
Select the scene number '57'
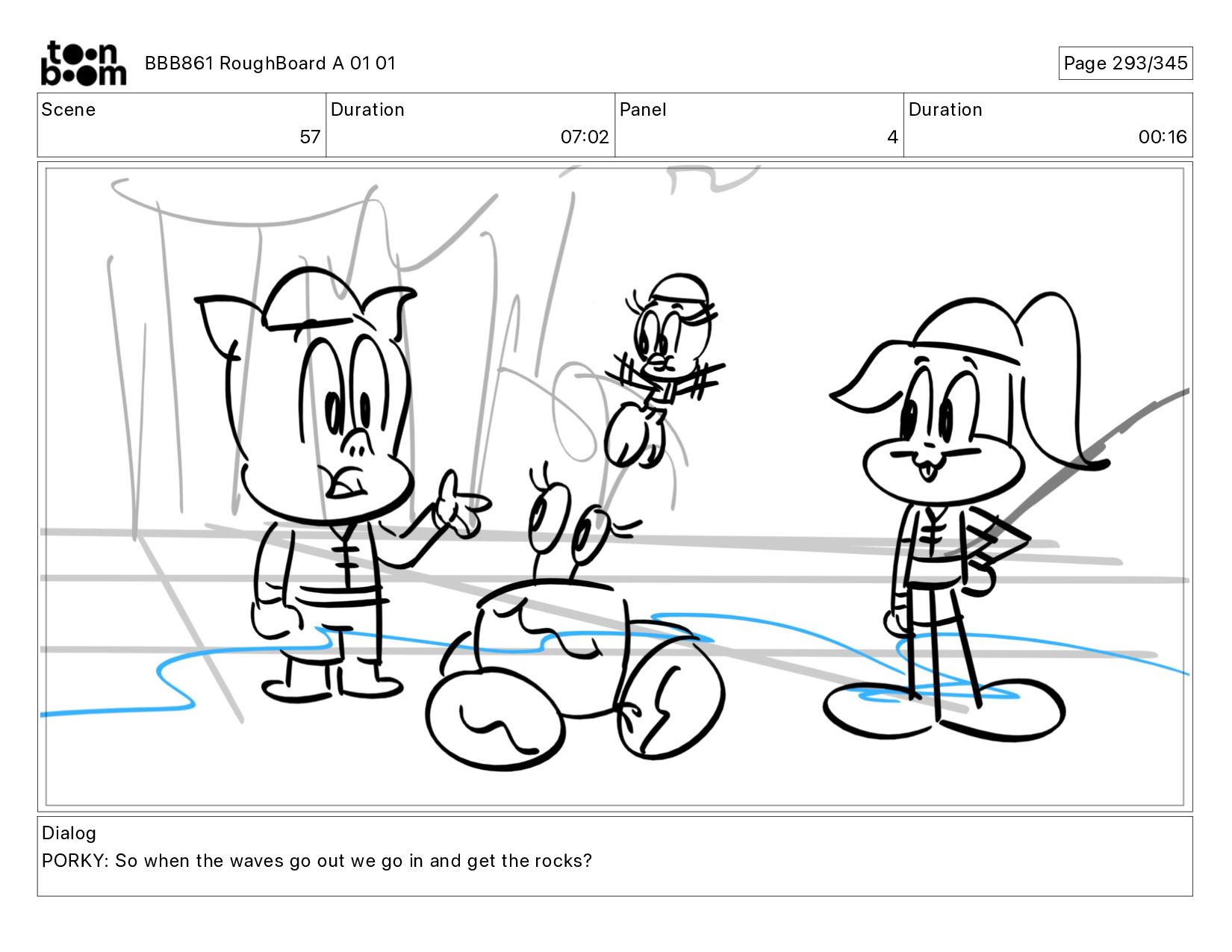tap(310, 137)
